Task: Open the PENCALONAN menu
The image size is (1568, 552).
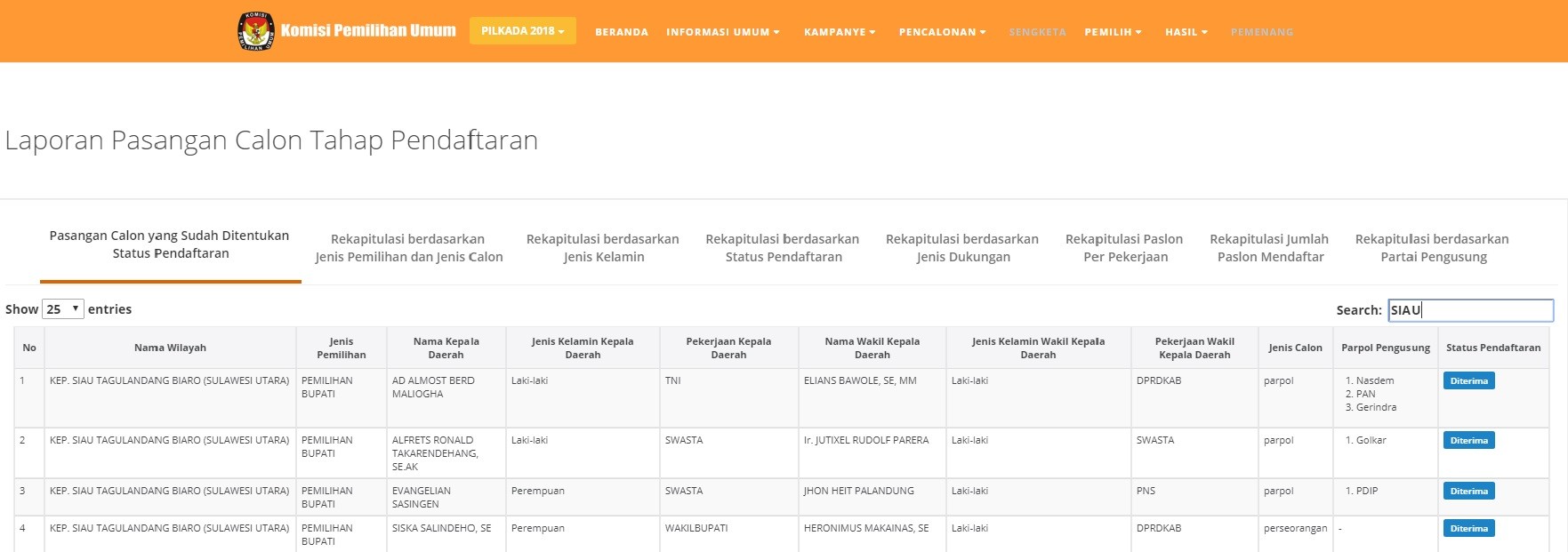Action: 942,32
